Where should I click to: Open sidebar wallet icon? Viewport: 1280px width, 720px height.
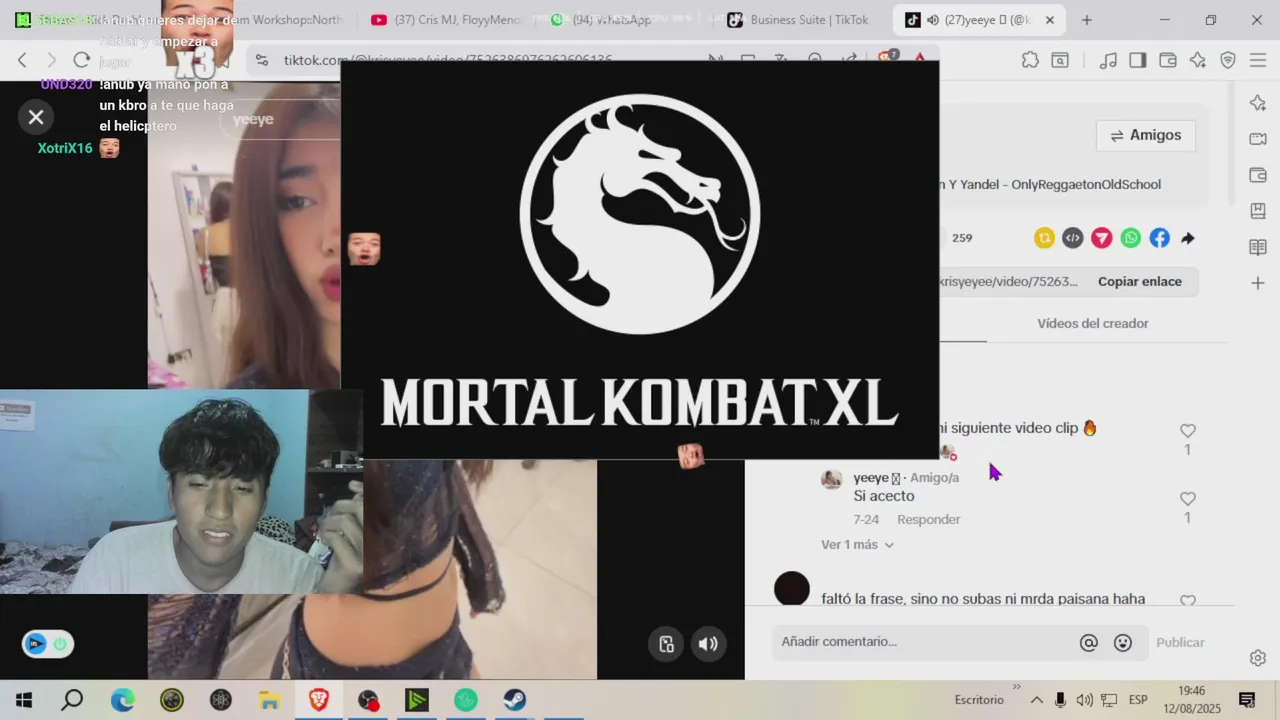[x=1258, y=175]
